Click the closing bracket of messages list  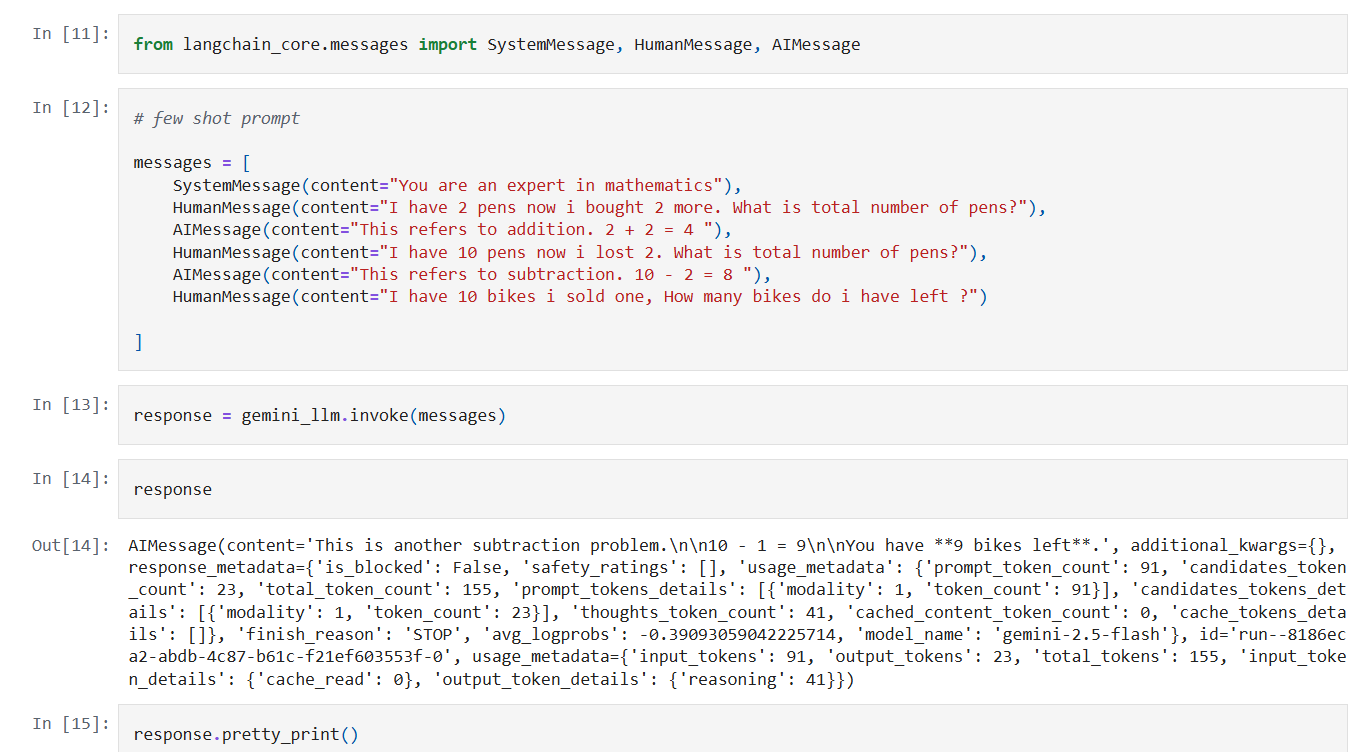tap(139, 342)
